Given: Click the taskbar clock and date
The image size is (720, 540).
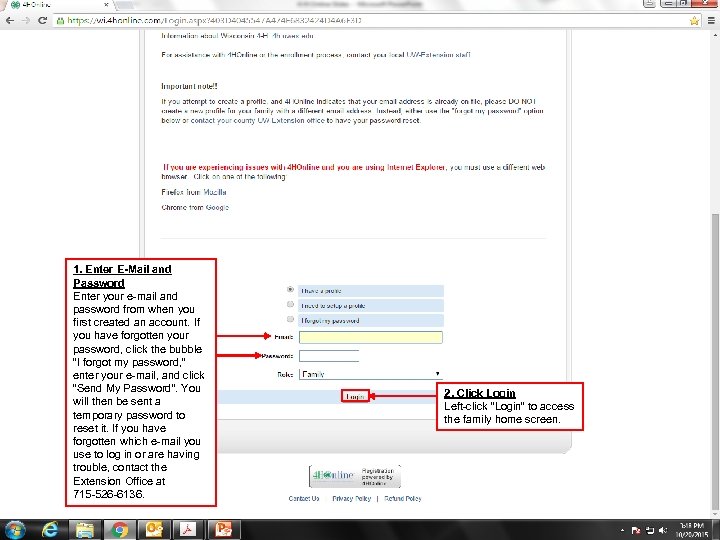Looking at the screenshot, I should tap(692, 530).
